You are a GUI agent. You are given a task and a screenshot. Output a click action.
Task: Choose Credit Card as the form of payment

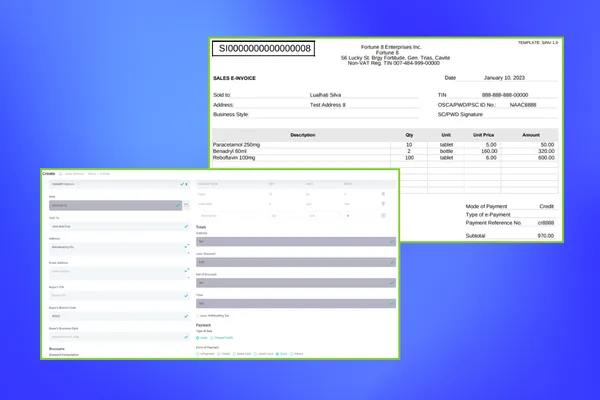(x=255, y=354)
